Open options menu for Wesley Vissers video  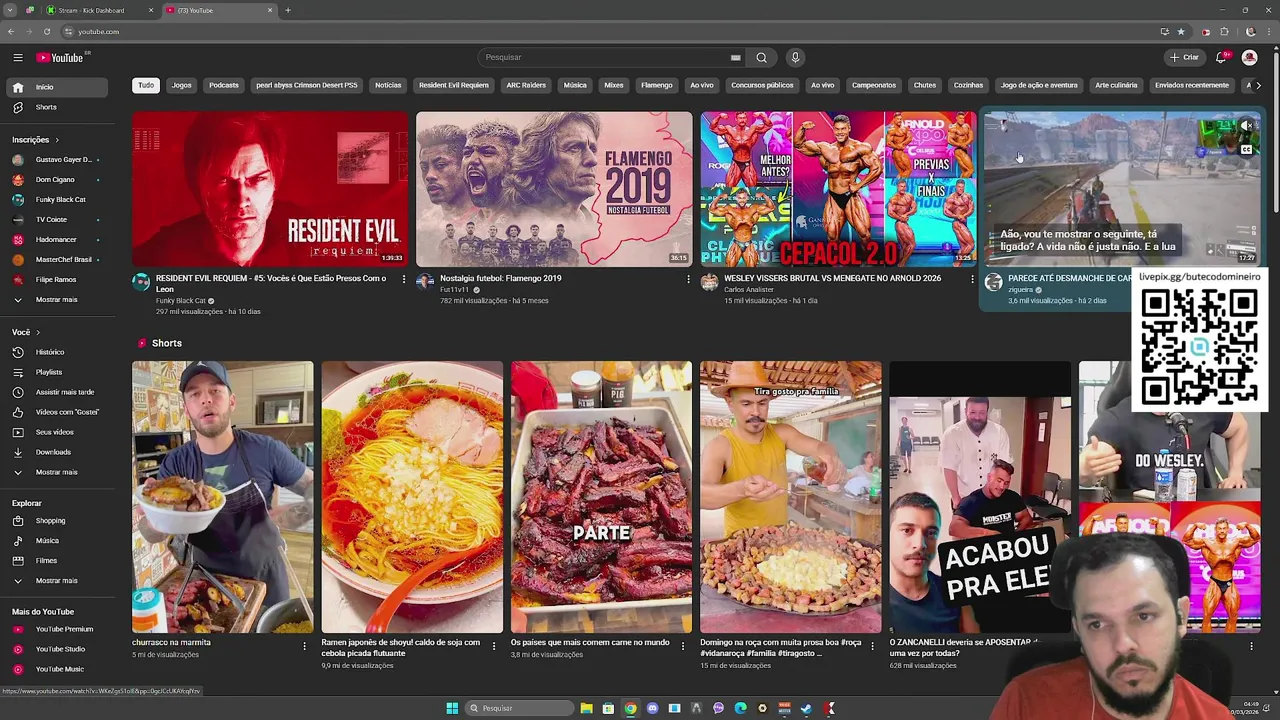[x=972, y=279]
